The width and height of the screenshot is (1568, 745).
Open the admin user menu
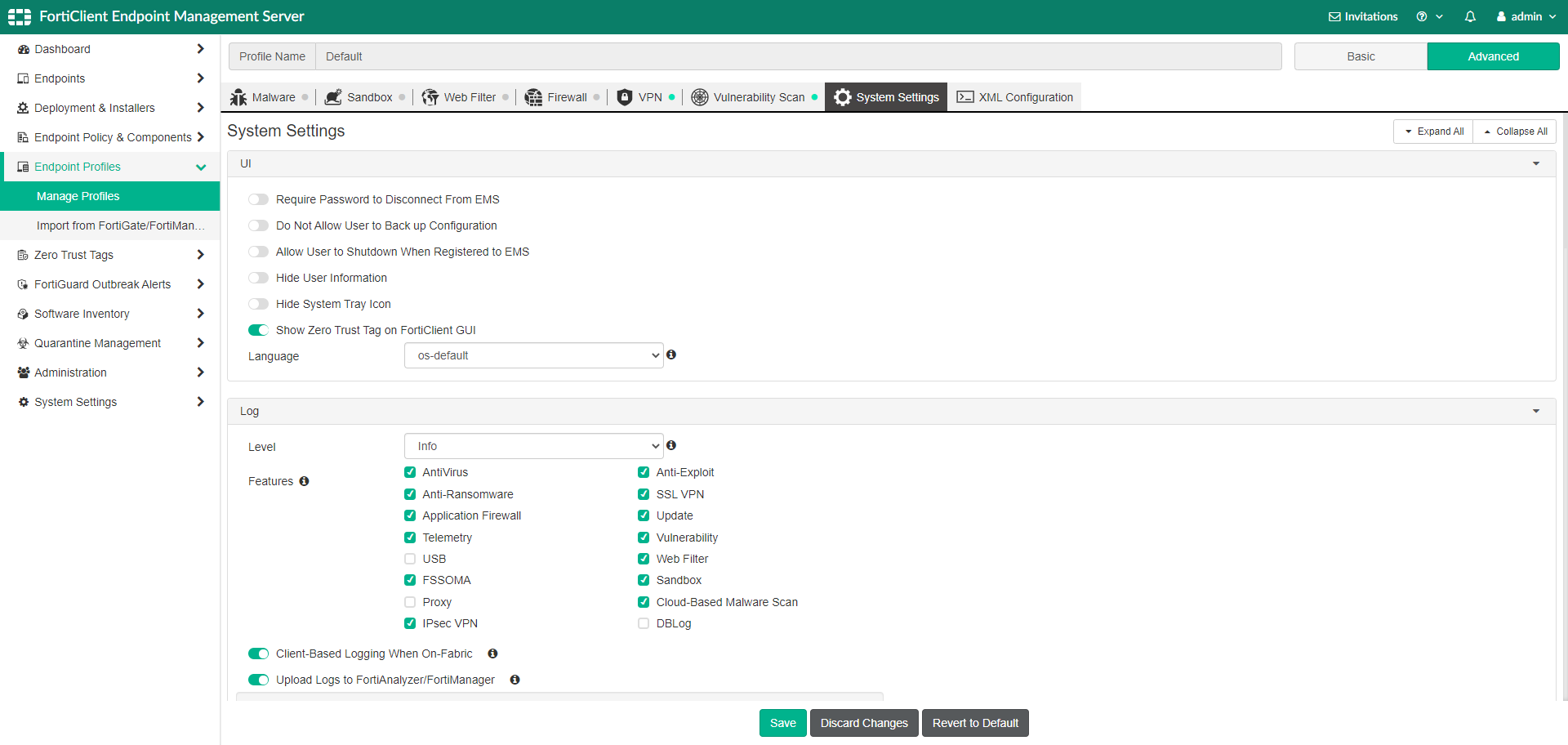point(1526,16)
